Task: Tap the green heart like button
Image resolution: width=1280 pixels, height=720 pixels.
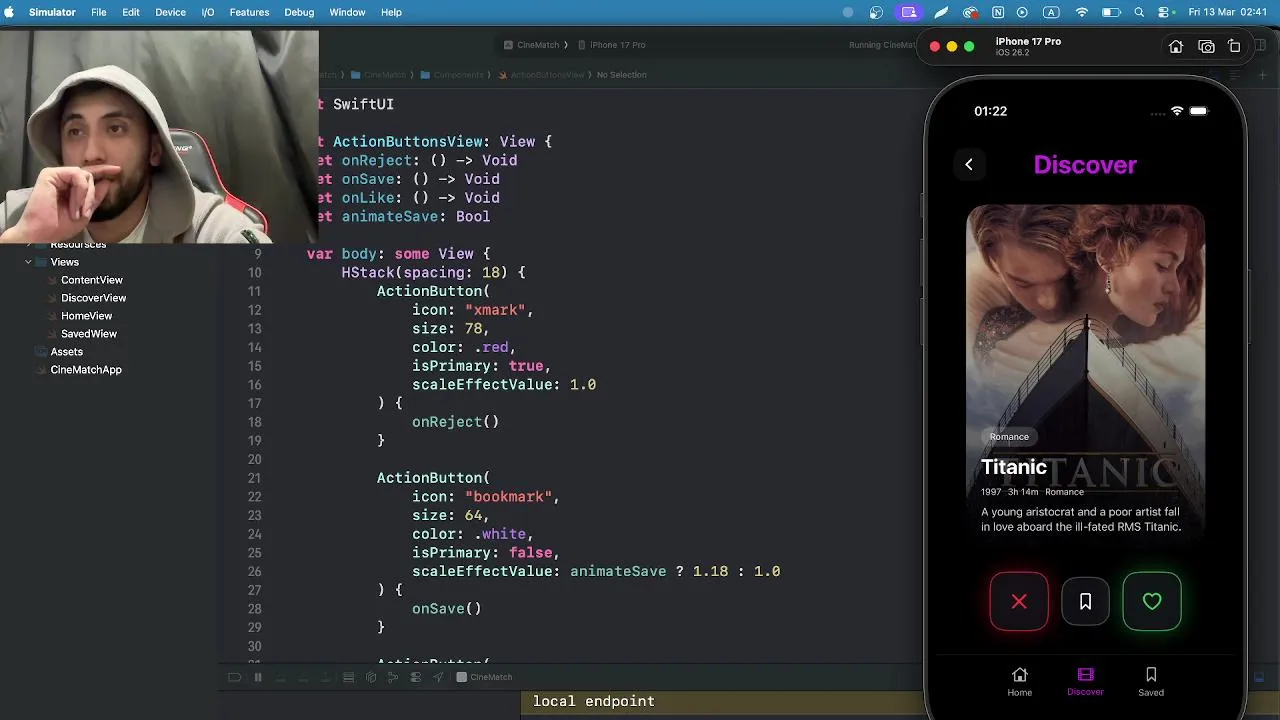Action: click(x=1152, y=601)
